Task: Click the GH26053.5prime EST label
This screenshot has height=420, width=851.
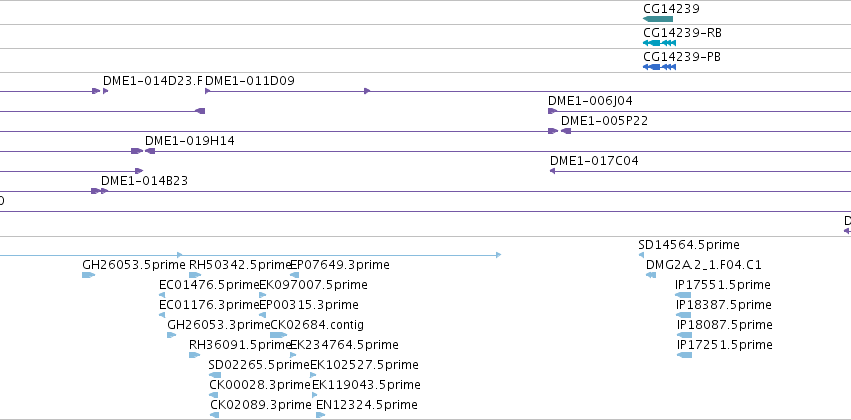Action: 134,265
